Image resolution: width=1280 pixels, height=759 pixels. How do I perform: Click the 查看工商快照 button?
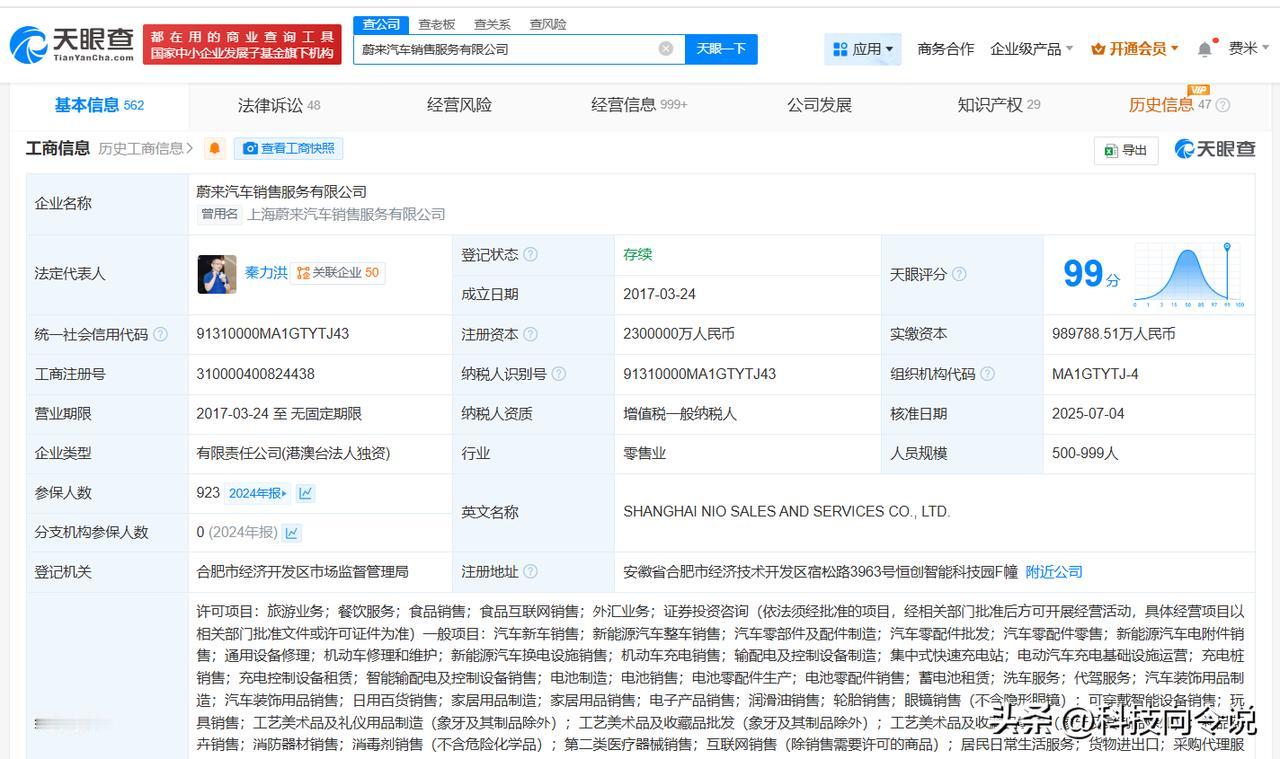[288, 149]
